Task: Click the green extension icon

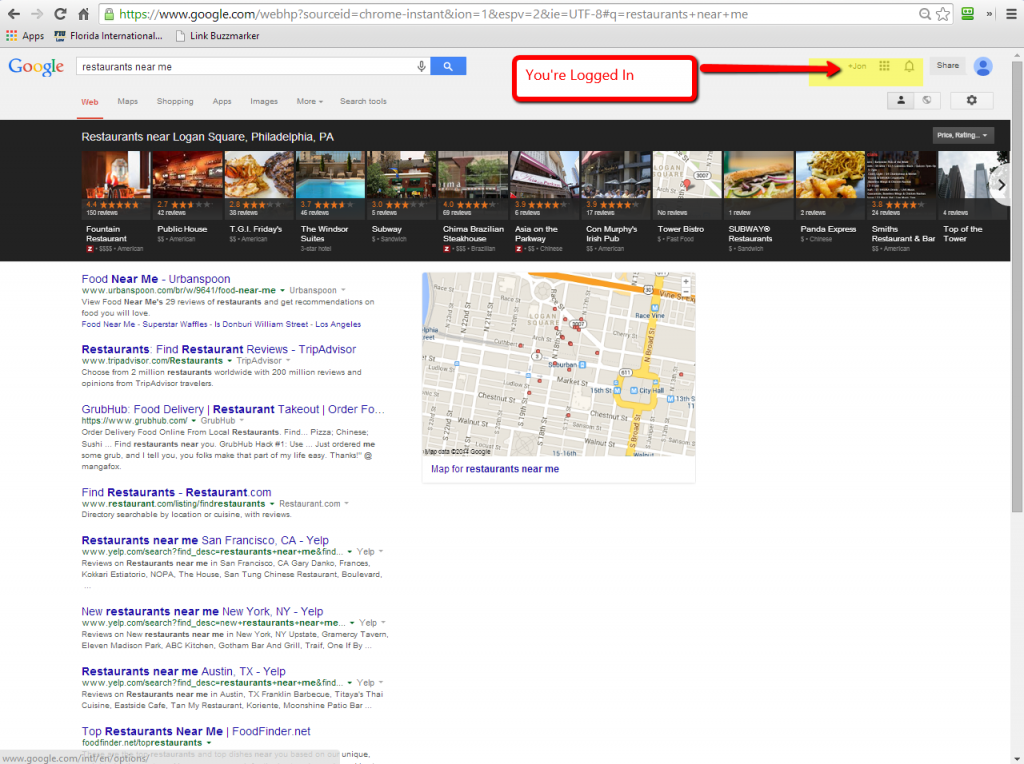Action: click(x=968, y=14)
